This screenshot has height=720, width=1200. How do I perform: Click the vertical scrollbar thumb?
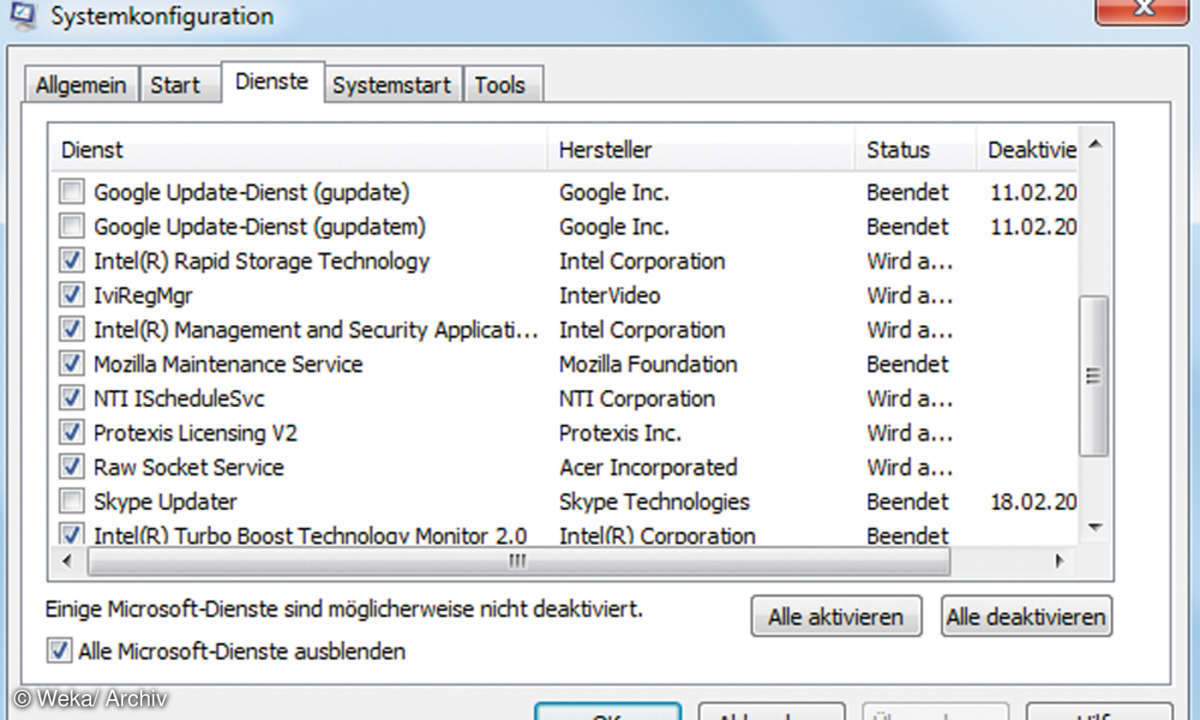click(x=1094, y=376)
